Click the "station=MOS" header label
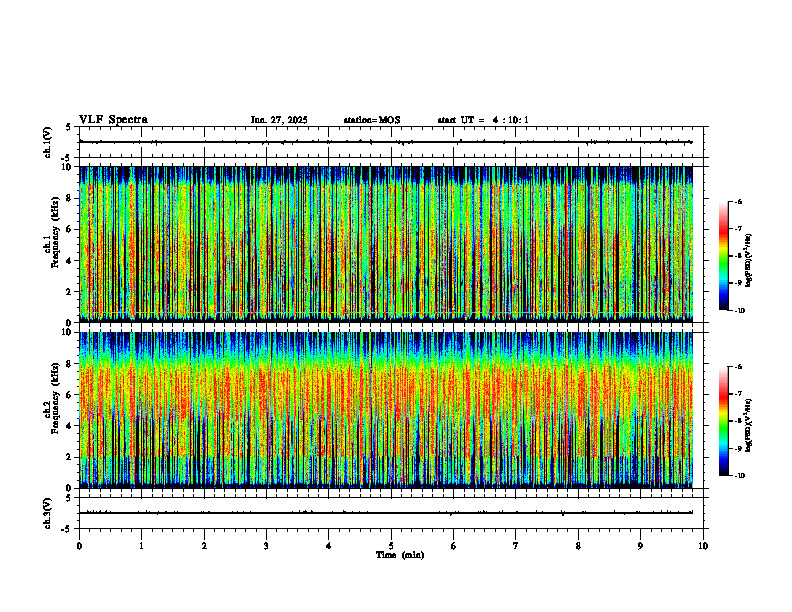The image size is (792, 612). tap(372, 120)
